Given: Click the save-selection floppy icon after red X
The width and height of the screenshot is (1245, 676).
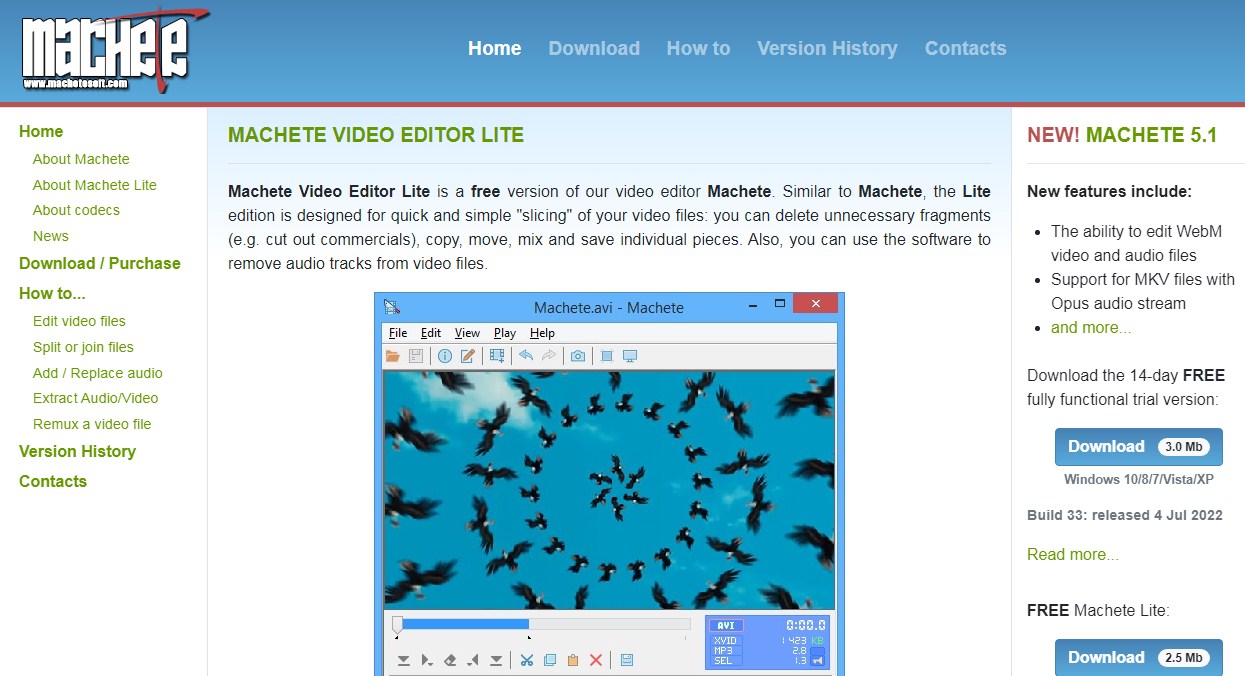Looking at the screenshot, I should click(x=627, y=660).
